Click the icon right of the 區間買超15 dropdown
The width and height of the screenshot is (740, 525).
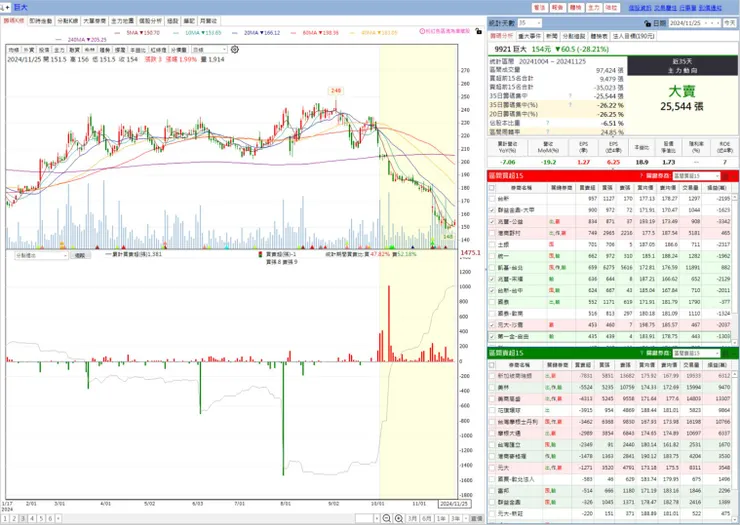tap(726, 176)
